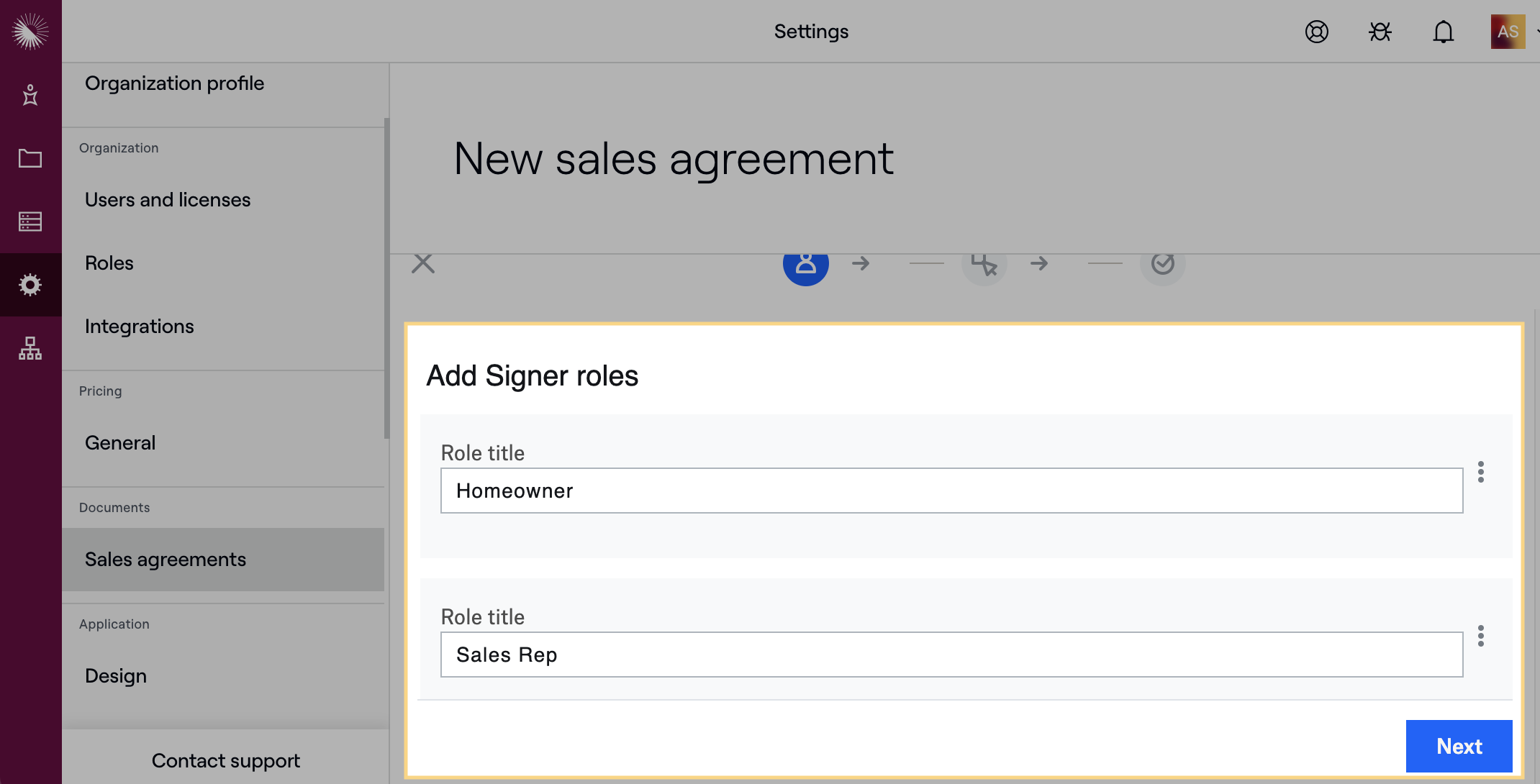1540x784 pixels.
Task: Click the settings sidebar scrollbar
Action: [x=386, y=279]
